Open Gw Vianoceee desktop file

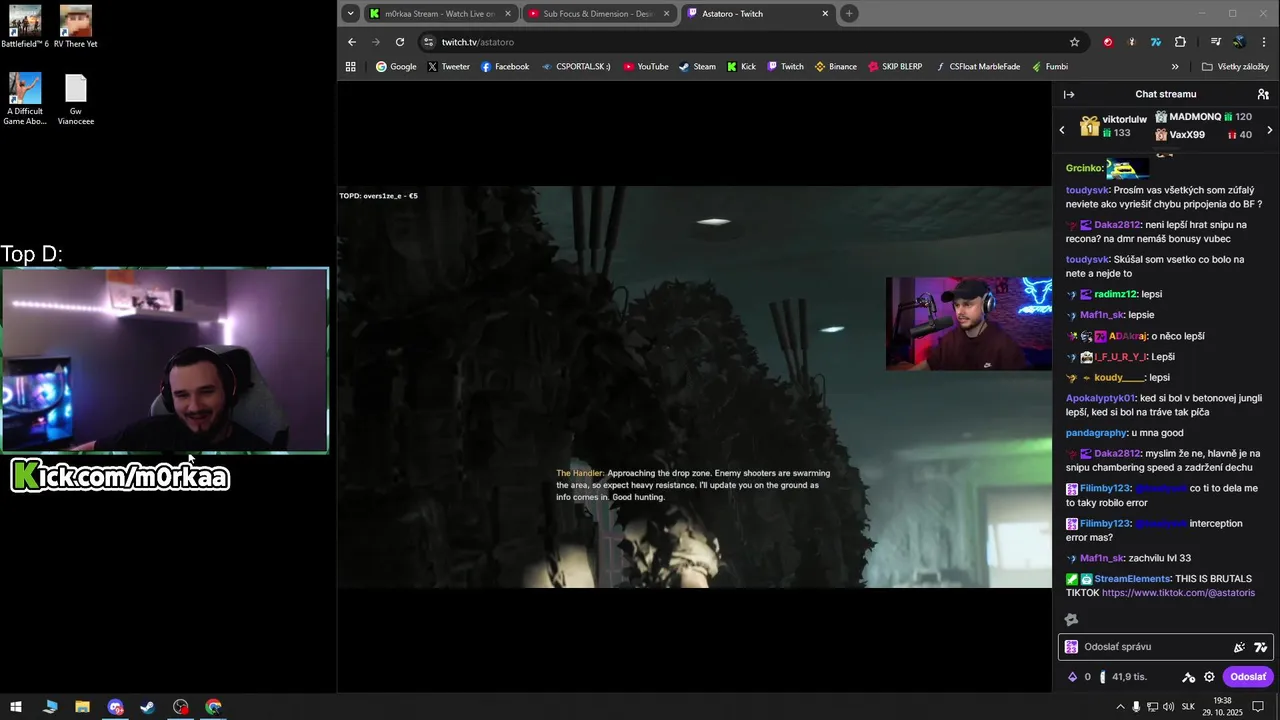(76, 100)
